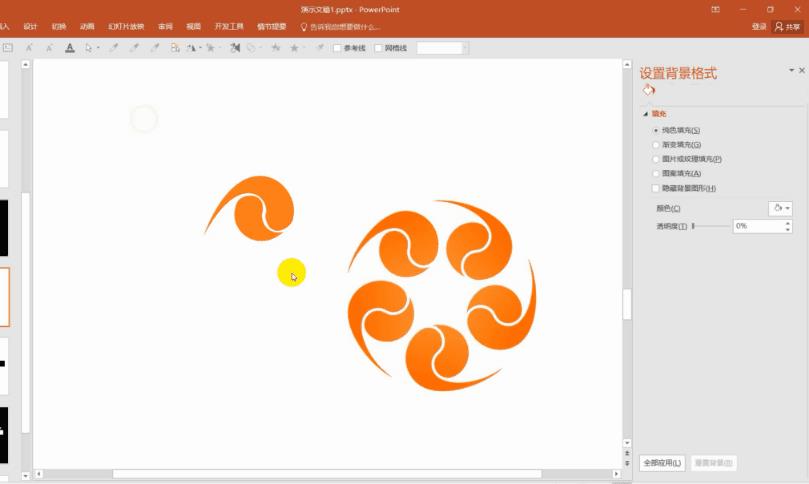Viewport: 809px width, 484px height.
Task: Click the ribbon display options icon
Action: tap(715, 9)
